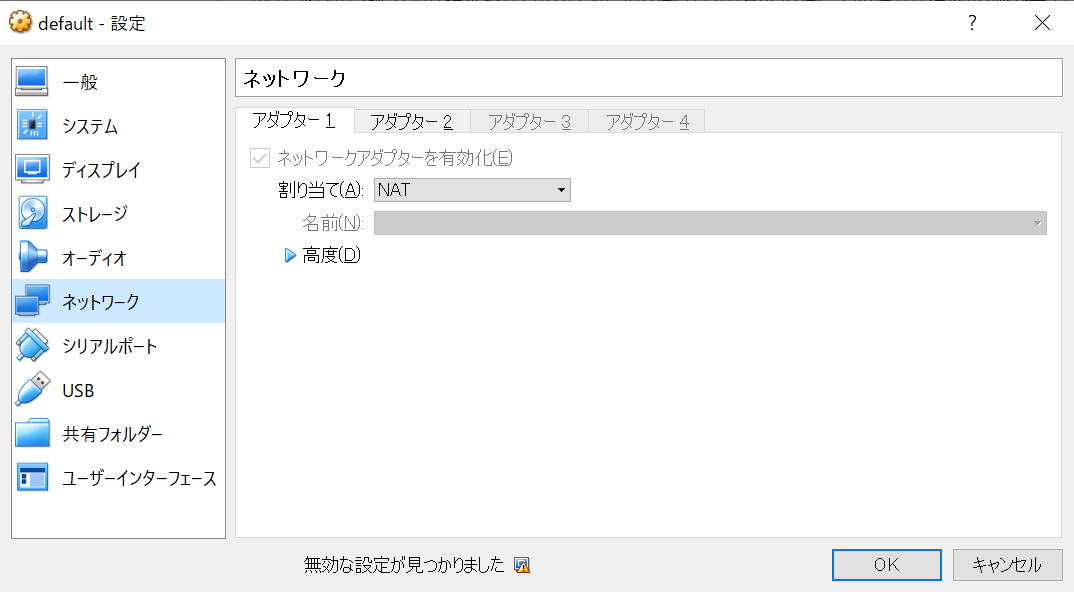The image size is (1074, 592).
Task: Open the ディスプレイ monitor icon
Action: (32, 170)
